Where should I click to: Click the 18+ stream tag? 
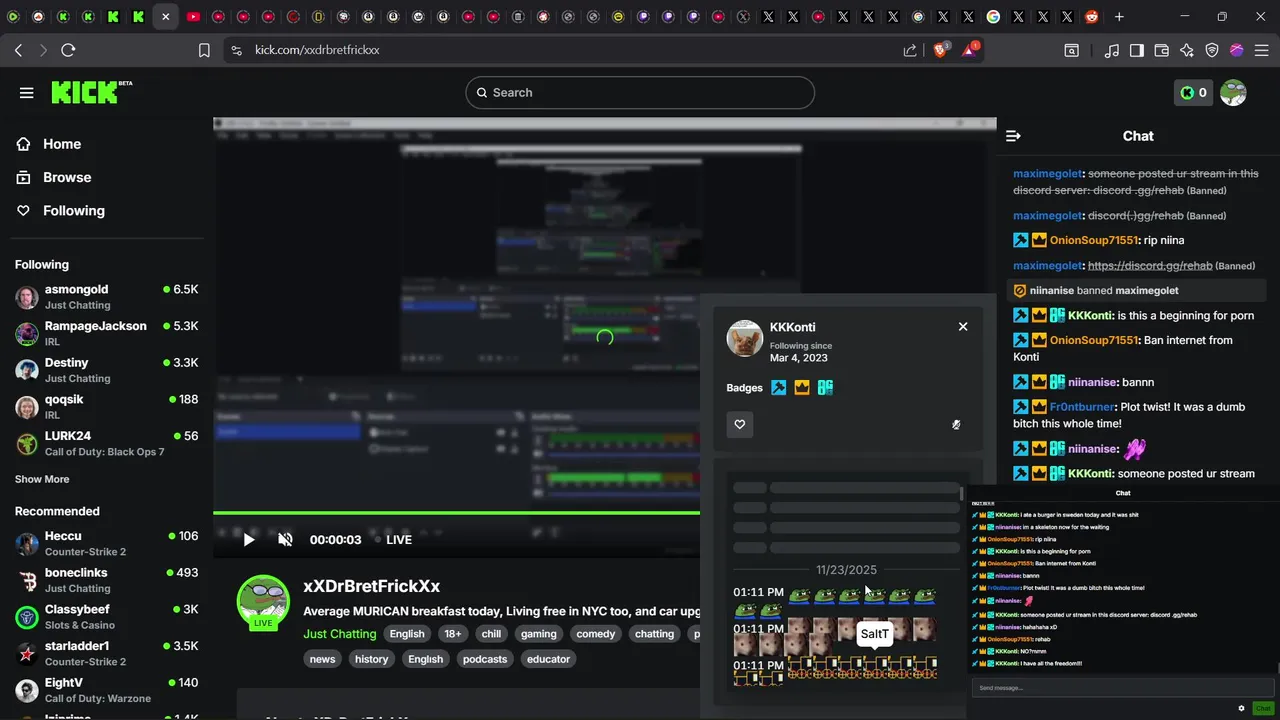[x=453, y=634]
